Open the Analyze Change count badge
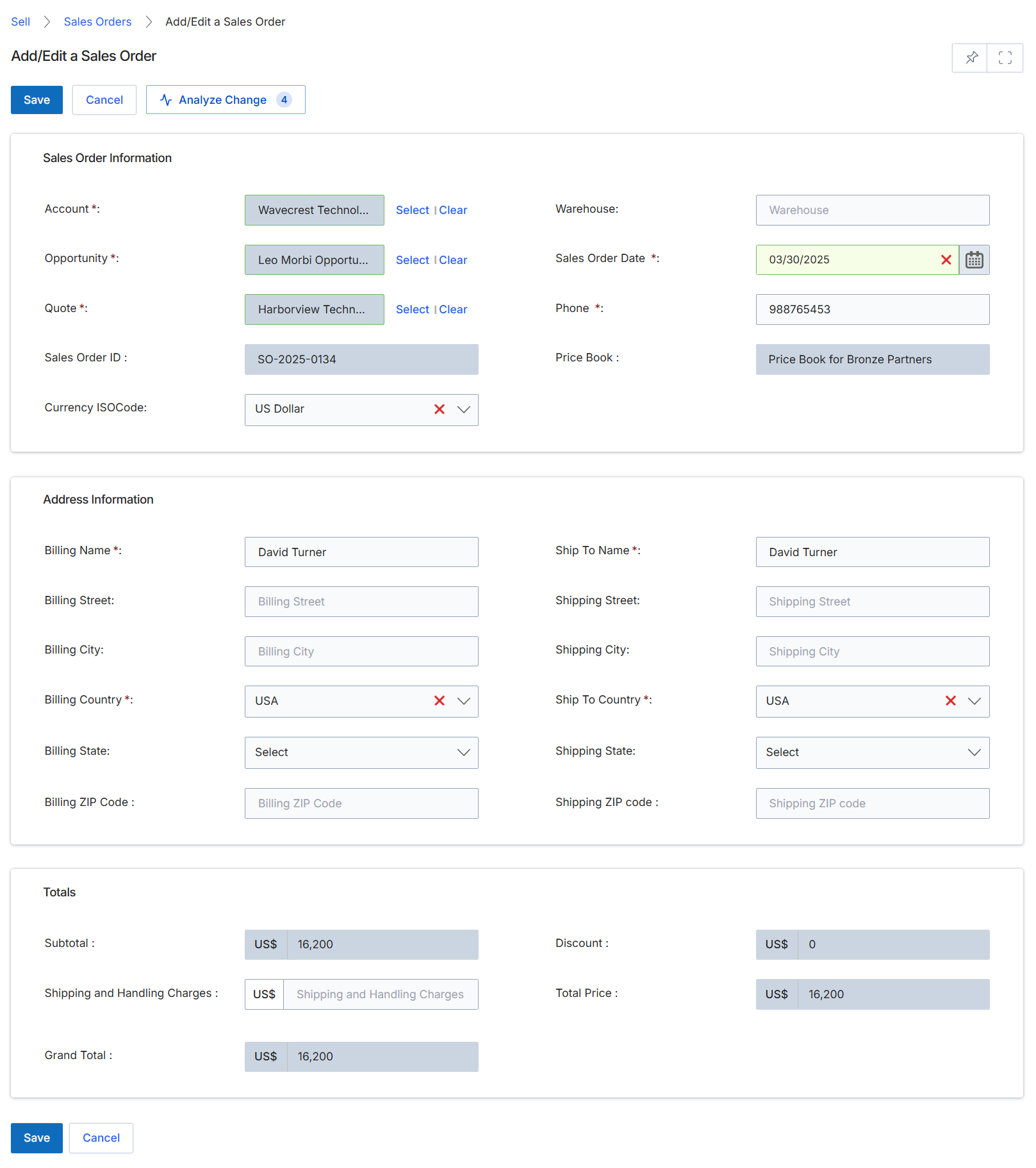This screenshot has height=1168, width=1036. [284, 100]
